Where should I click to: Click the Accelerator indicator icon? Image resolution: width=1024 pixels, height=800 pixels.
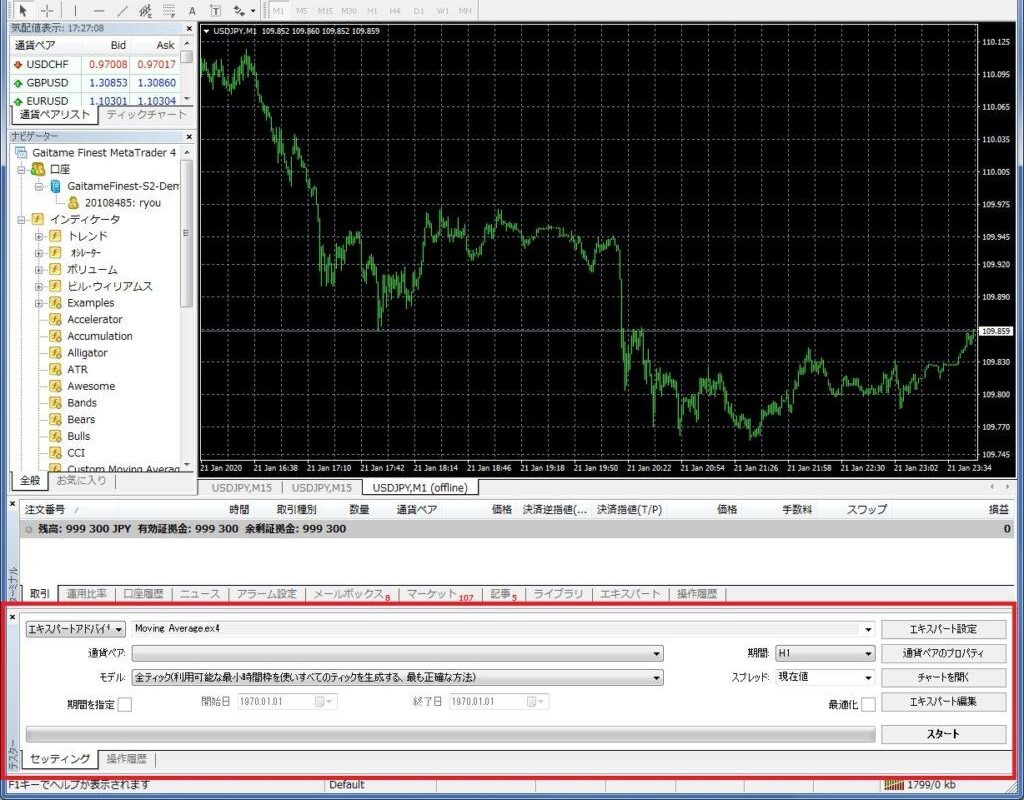[x=56, y=319]
